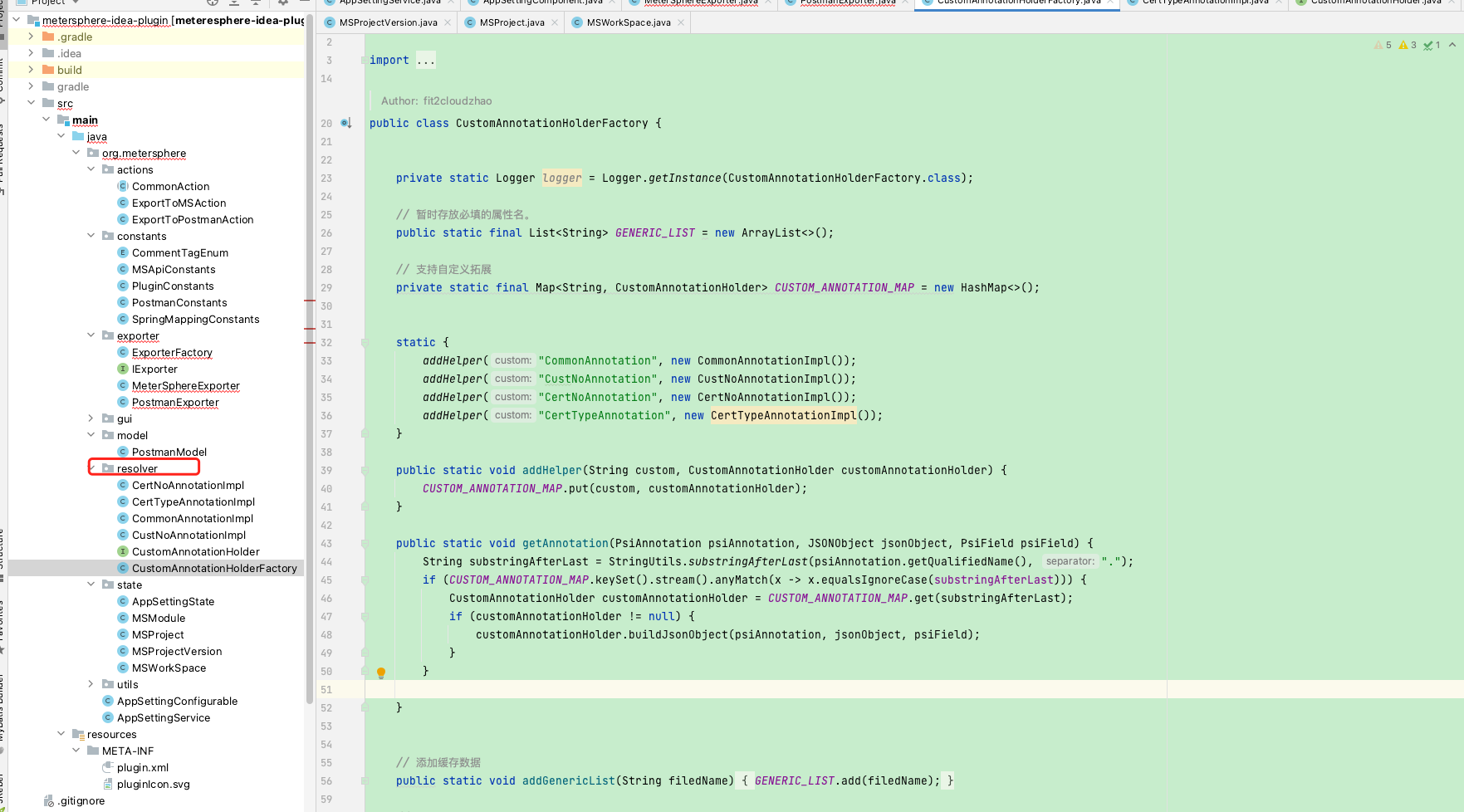Viewport: 1464px width, 812px height.
Task: Click the plugin.xml file icon
Action: [108, 767]
